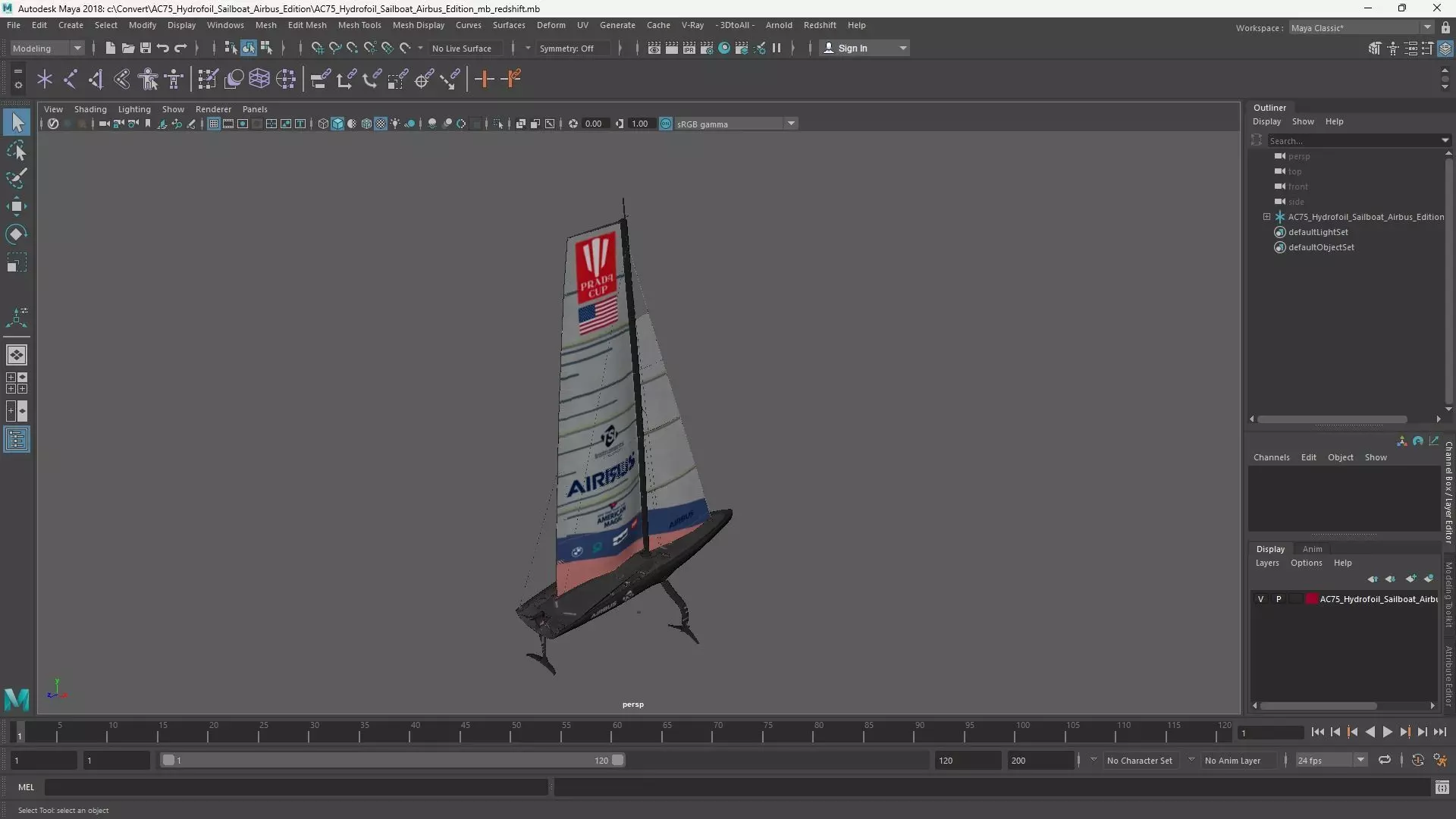This screenshot has width=1456, height=819.
Task: Open the Sign In dropdown arrow
Action: pyautogui.click(x=902, y=48)
